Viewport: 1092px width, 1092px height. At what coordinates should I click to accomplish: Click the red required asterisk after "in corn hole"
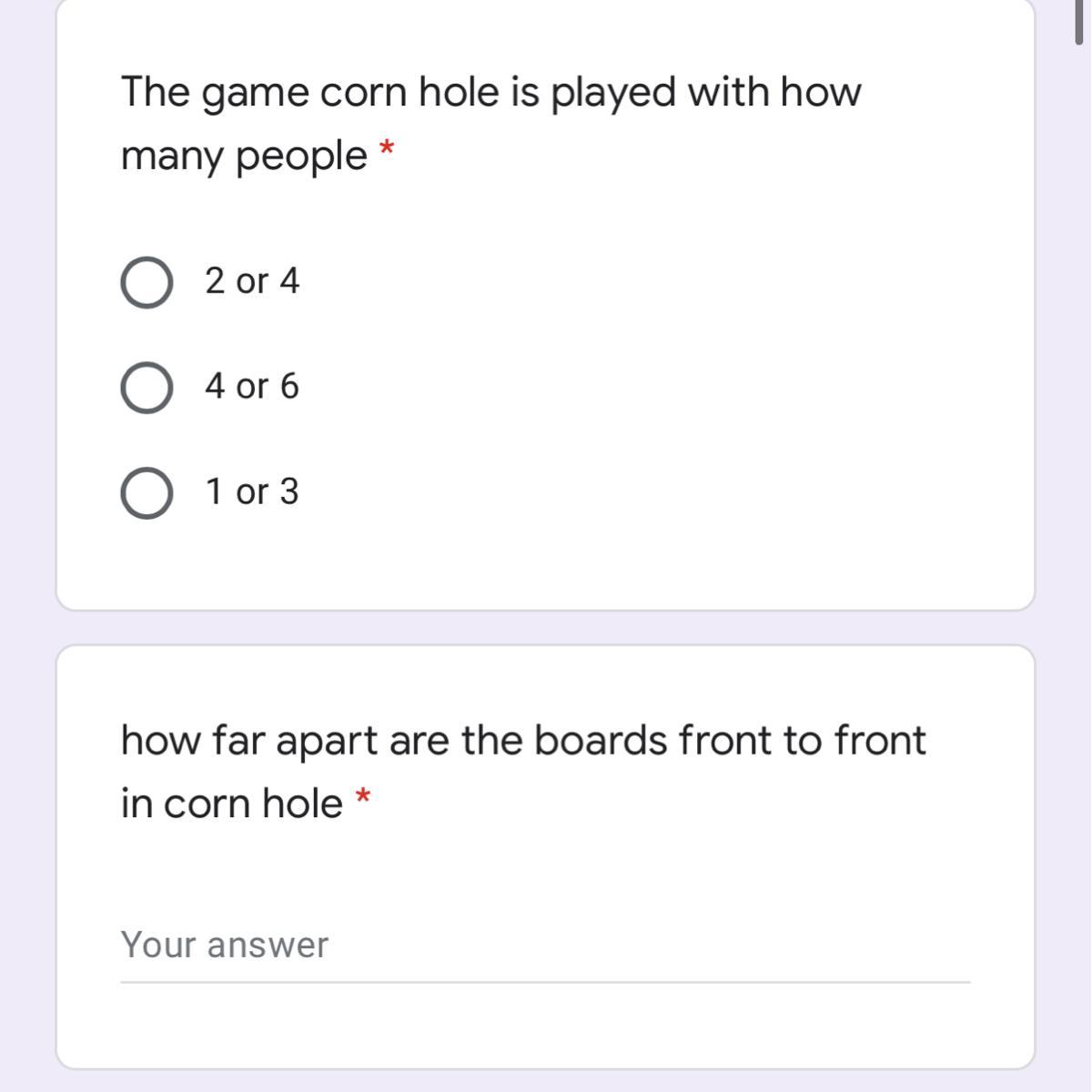[x=363, y=797]
